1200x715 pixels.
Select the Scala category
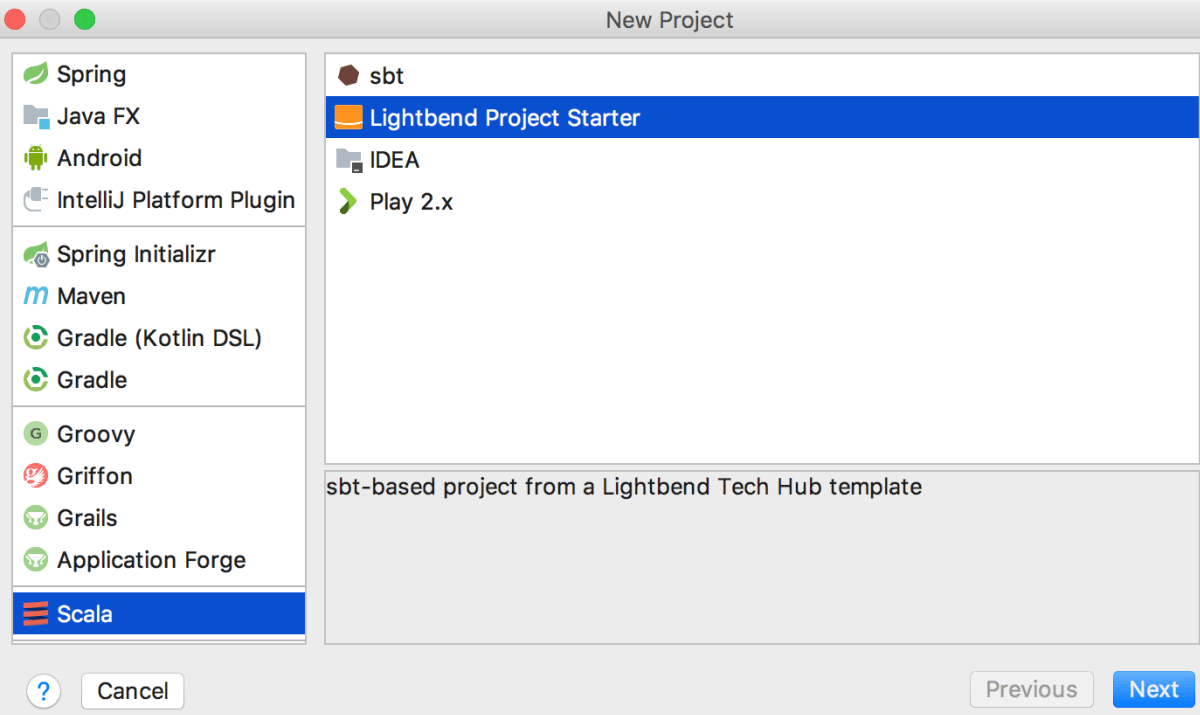pos(159,614)
